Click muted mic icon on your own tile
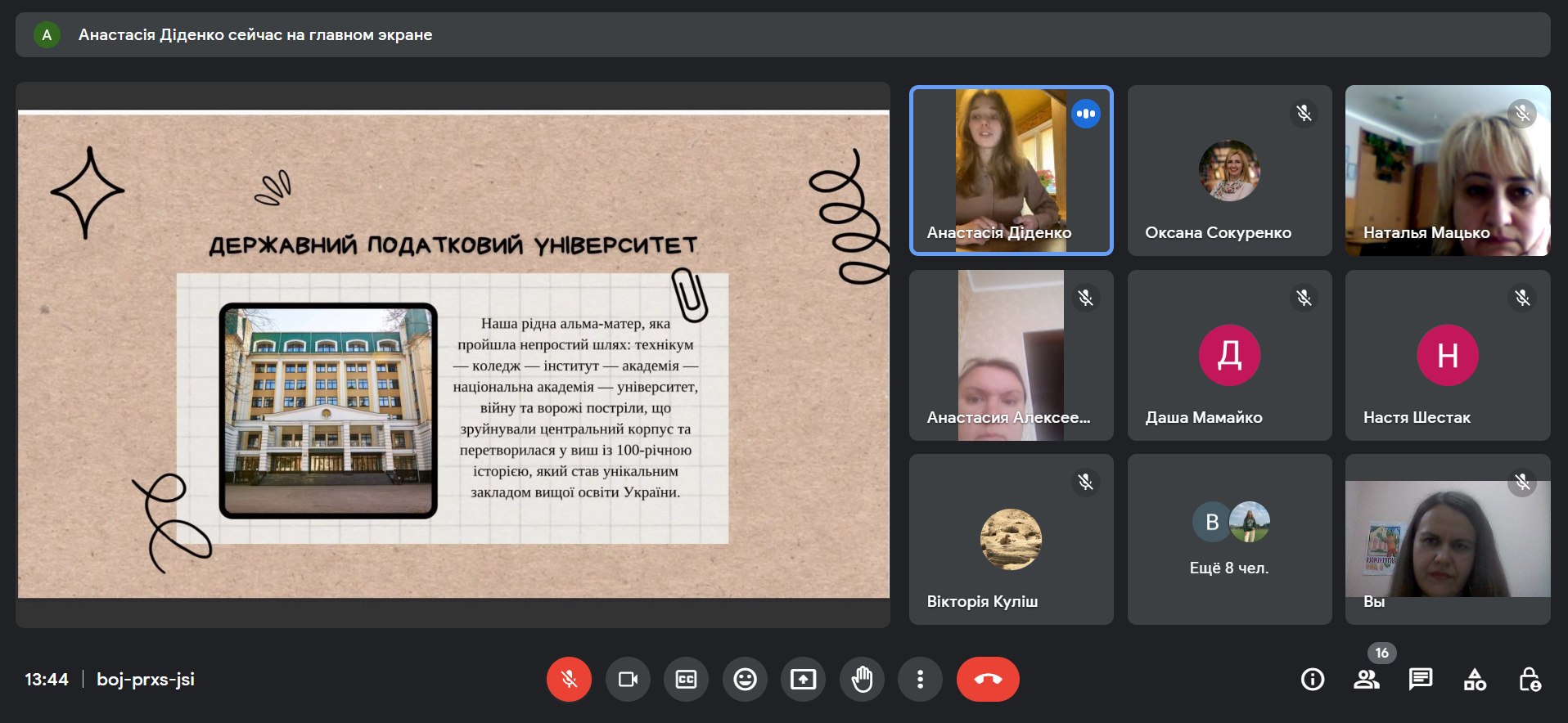1568x723 pixels. [x=1522, y=483]
